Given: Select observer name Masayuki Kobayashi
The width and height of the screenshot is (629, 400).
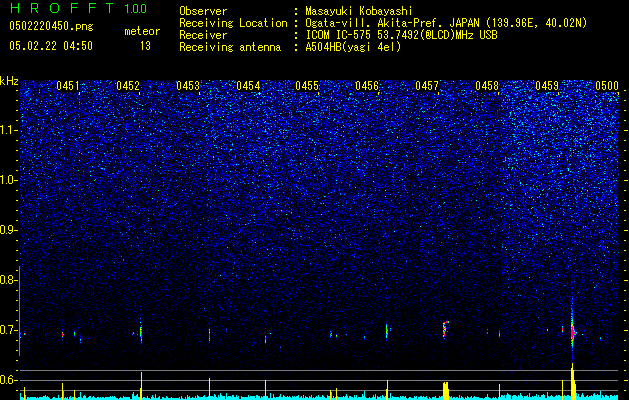Looking at the screenshot, I should pyautogui.click(x=359, y=11).
